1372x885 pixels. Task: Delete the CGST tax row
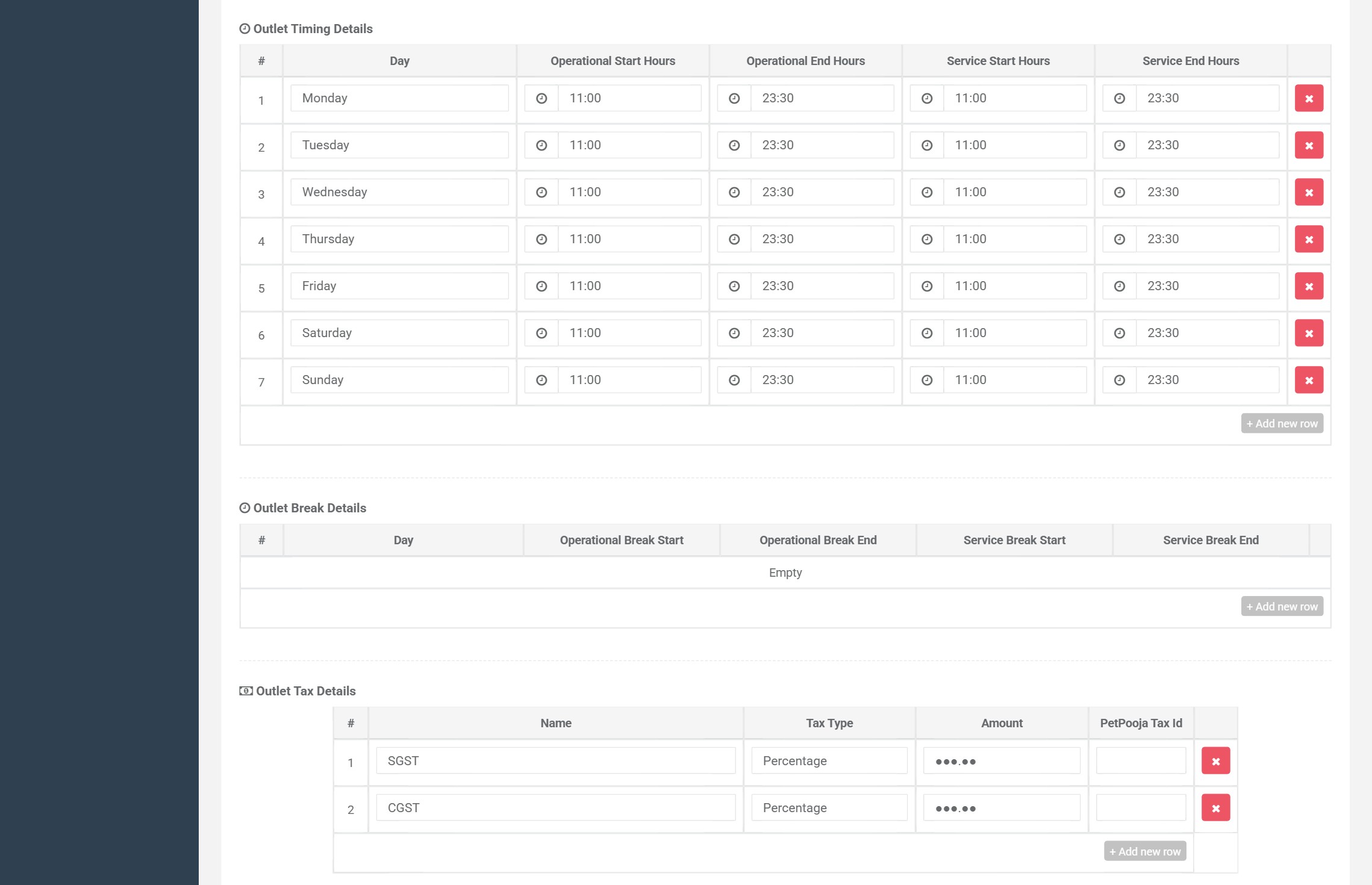[x=1215, y=808]
